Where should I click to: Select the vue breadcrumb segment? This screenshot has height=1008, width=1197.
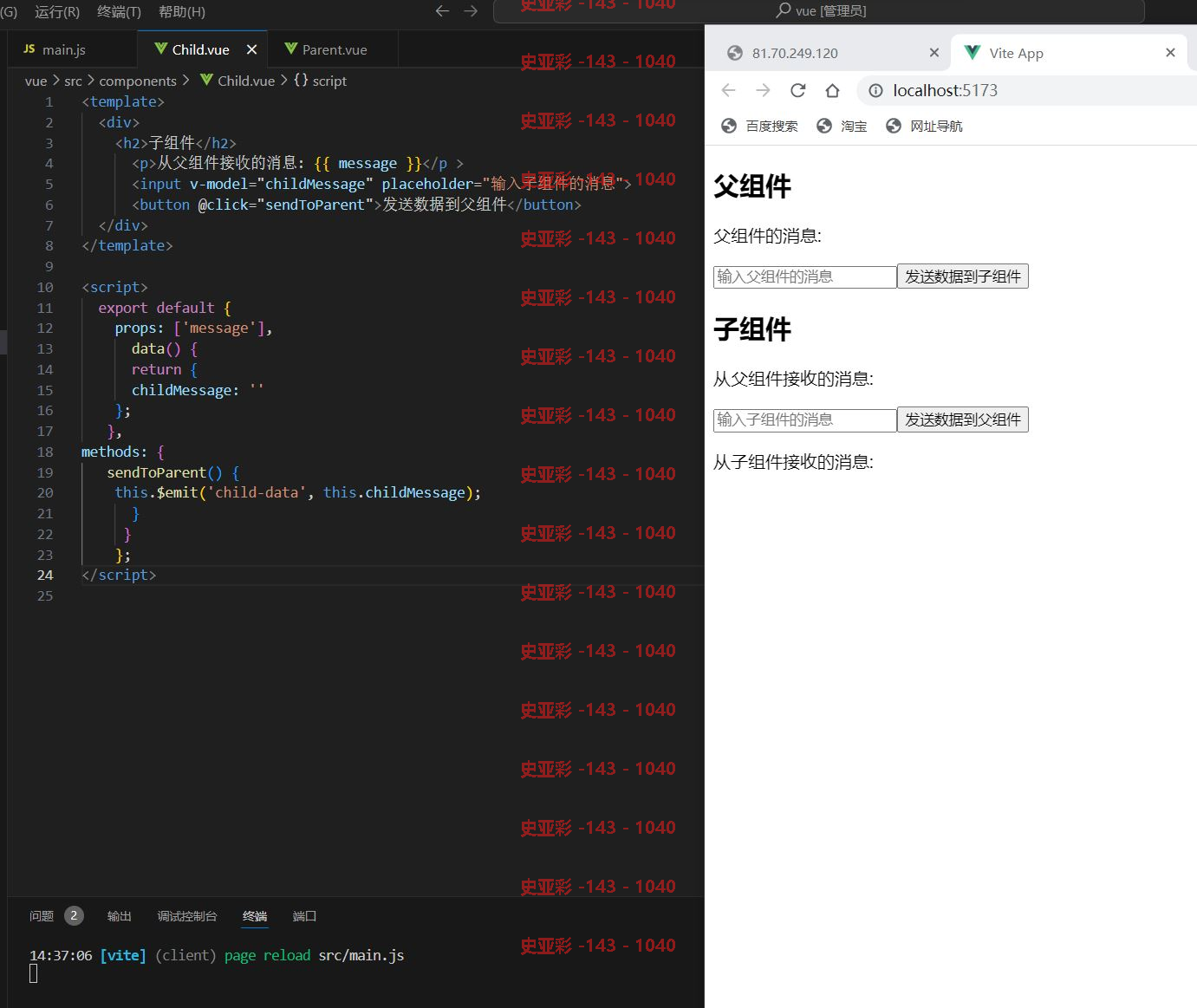pos(36,81)
